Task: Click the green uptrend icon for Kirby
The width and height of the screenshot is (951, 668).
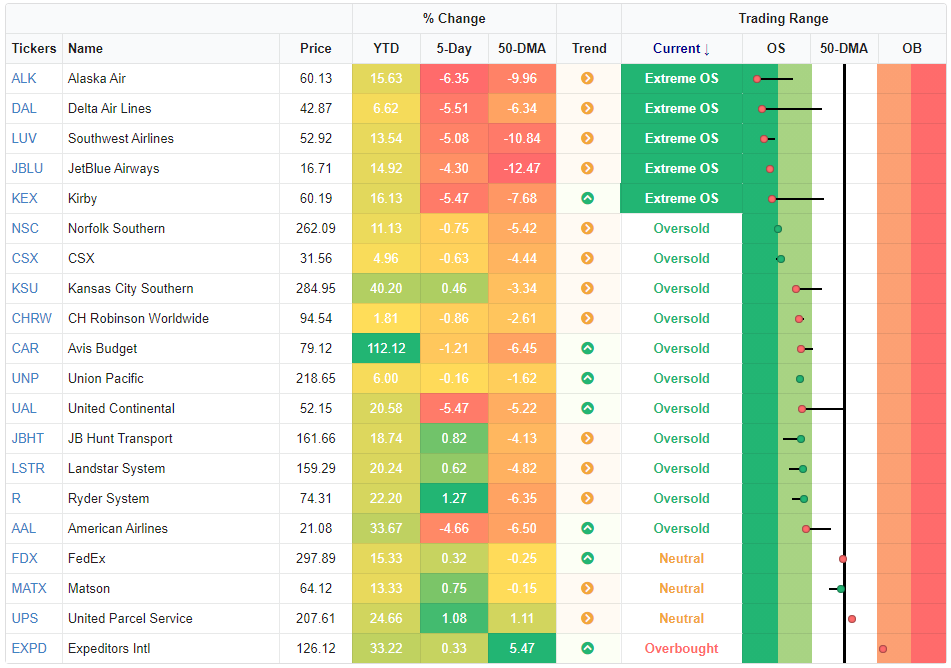Action: 587,198
